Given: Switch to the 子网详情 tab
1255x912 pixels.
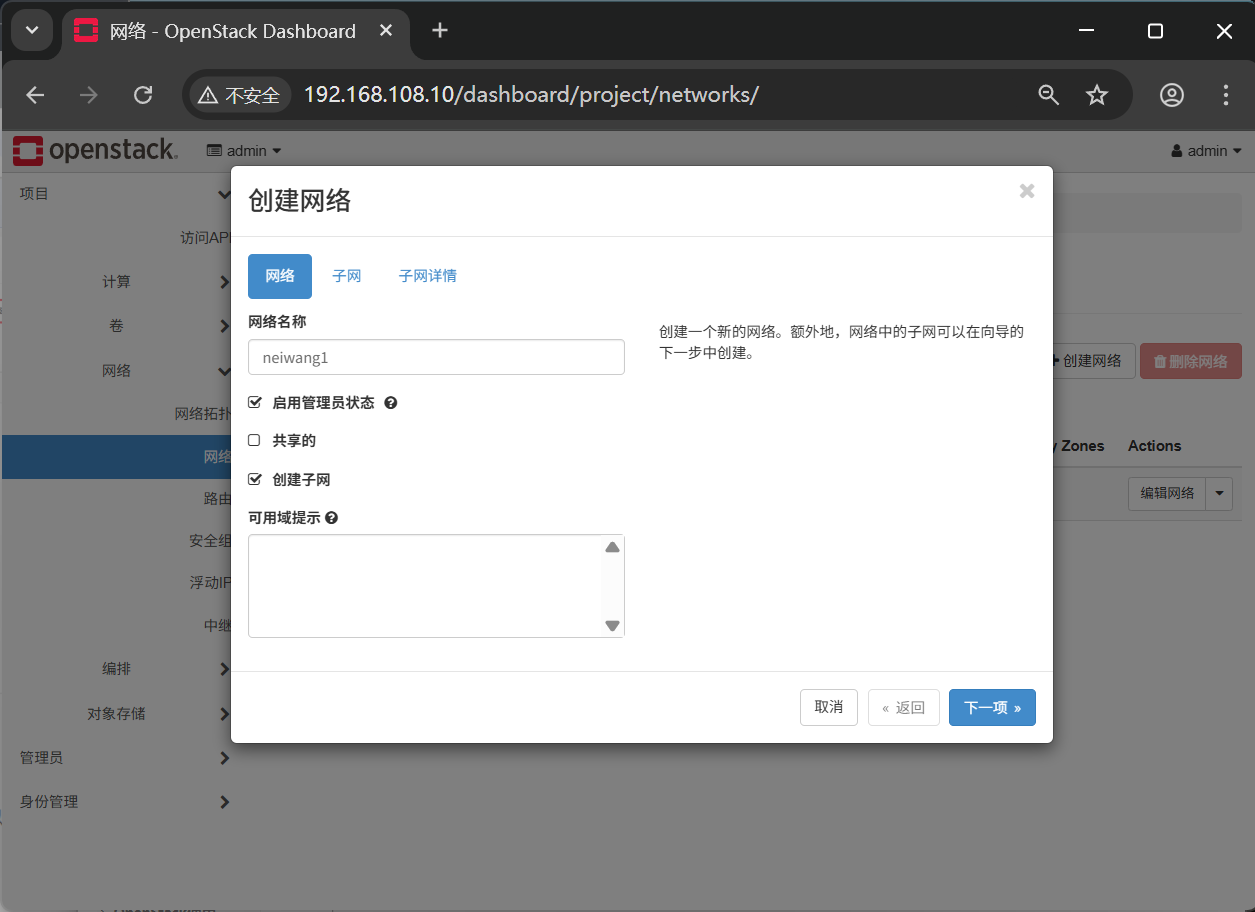Looking at the screenshot, I should click(x=428, y=276).
